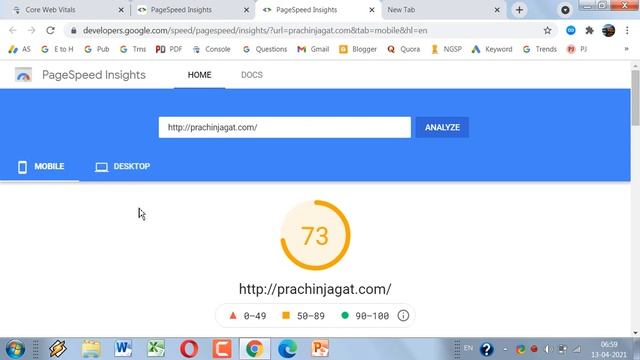
Task: Open the NGSP bookmark
Action: (x=447, y=49)
